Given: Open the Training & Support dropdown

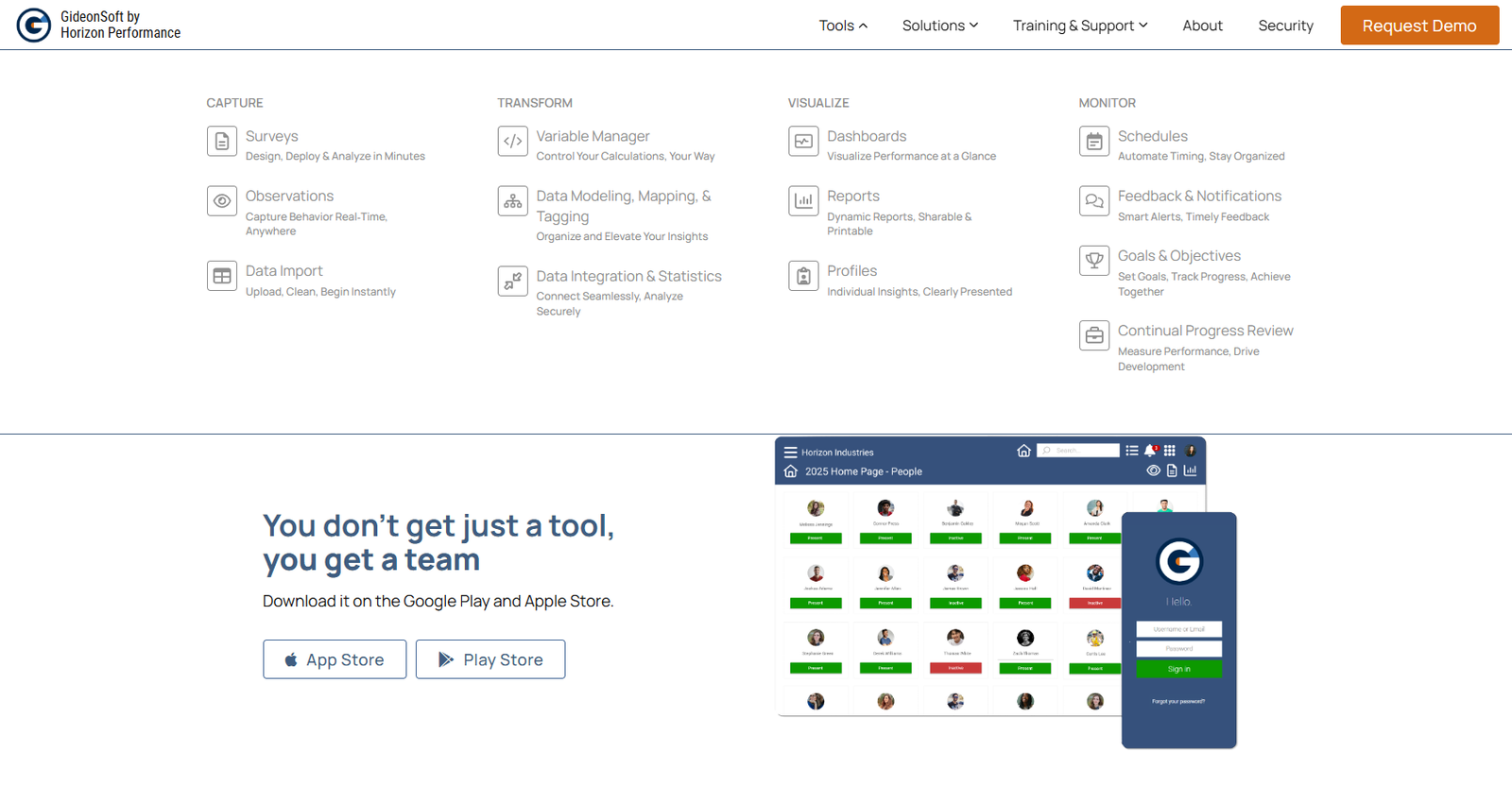Looking at the screenshot, I should (1079, 26).
